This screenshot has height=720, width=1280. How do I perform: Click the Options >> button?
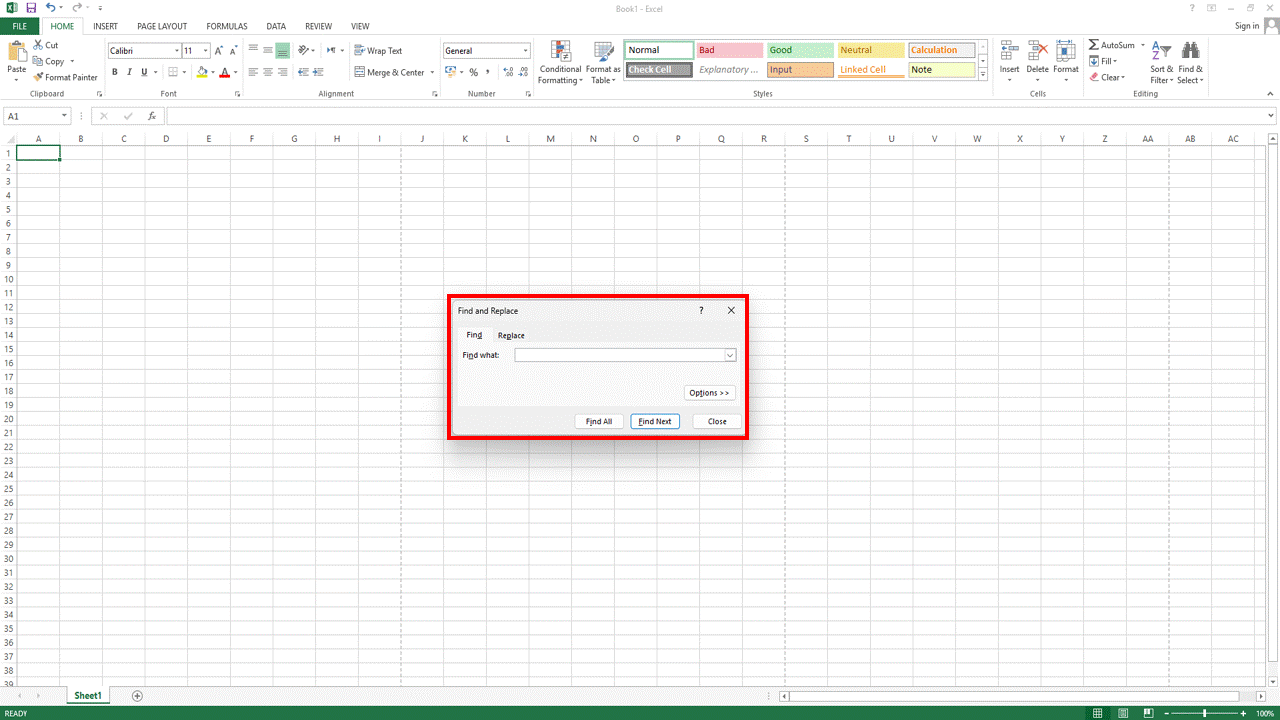[x=710, y=393]
